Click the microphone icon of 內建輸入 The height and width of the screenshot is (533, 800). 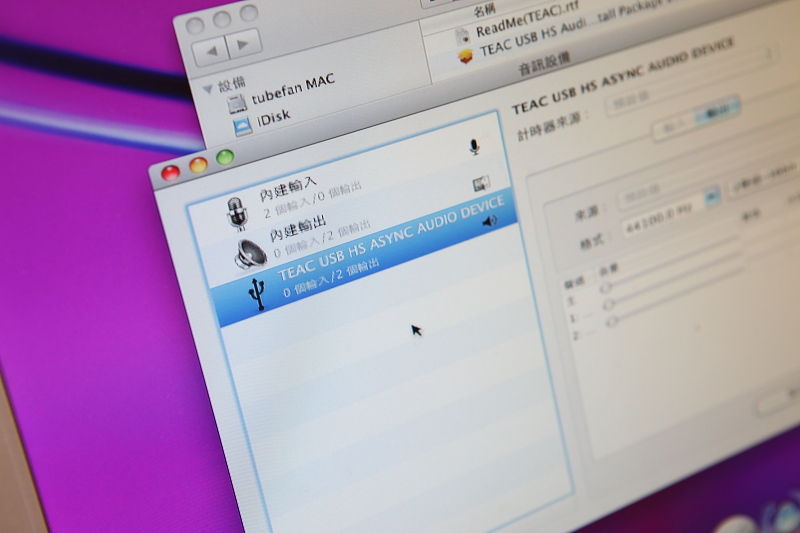pos(237,213)
